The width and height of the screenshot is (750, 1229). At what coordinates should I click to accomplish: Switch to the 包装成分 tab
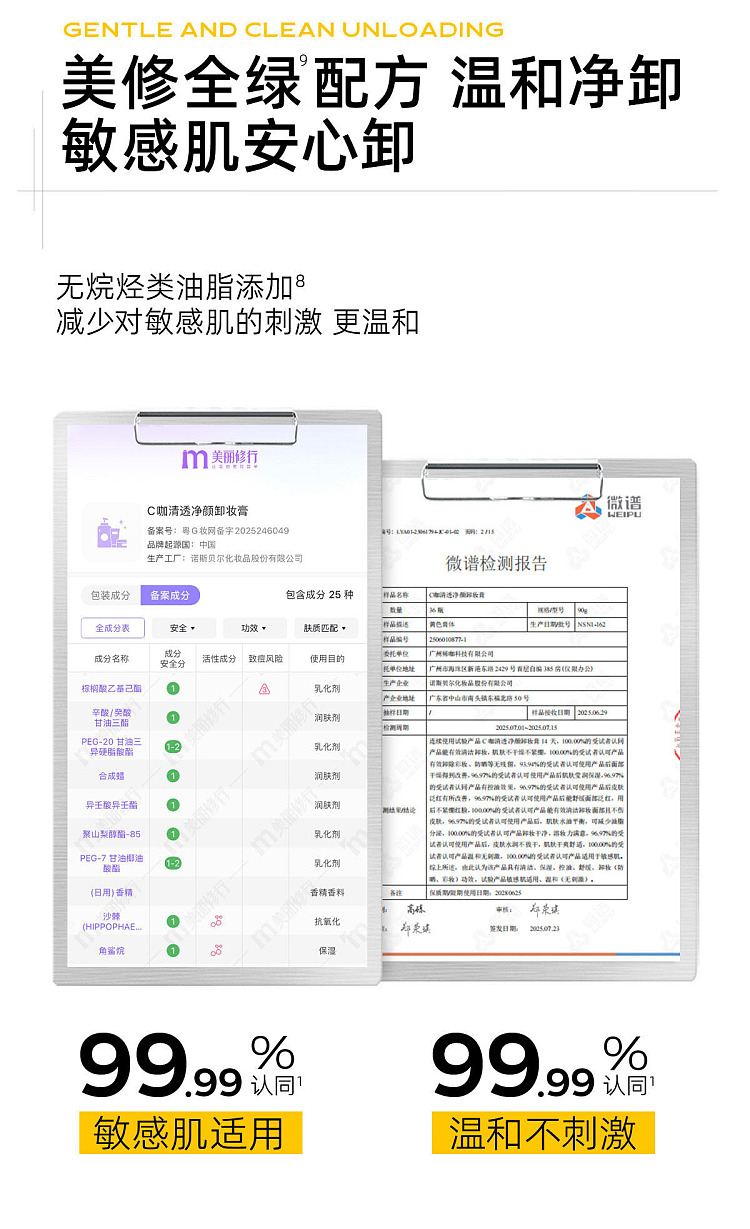click(x=110, y=595)
